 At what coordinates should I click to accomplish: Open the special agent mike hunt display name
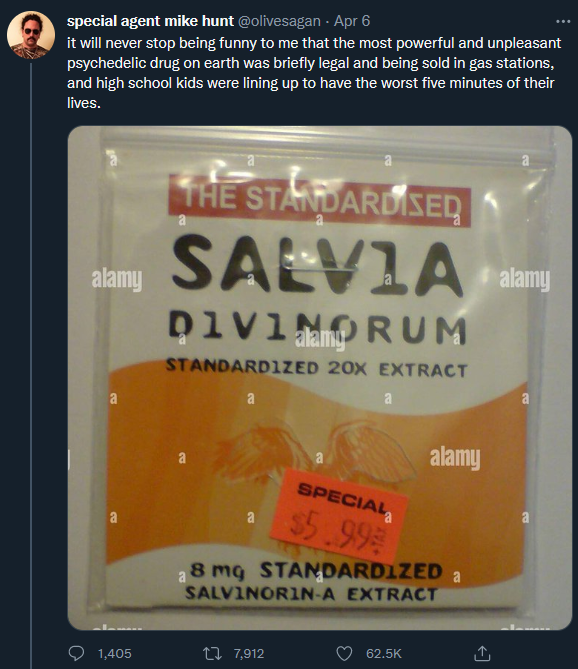point(150,21)
